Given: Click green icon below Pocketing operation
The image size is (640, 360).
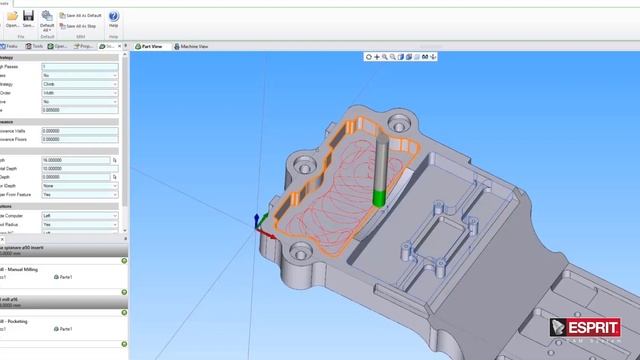Looking at the screenshot, I should [124, 344].
